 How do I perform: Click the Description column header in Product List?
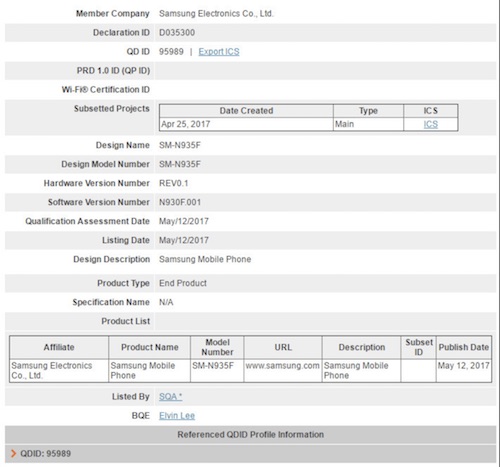pos(362,347)
